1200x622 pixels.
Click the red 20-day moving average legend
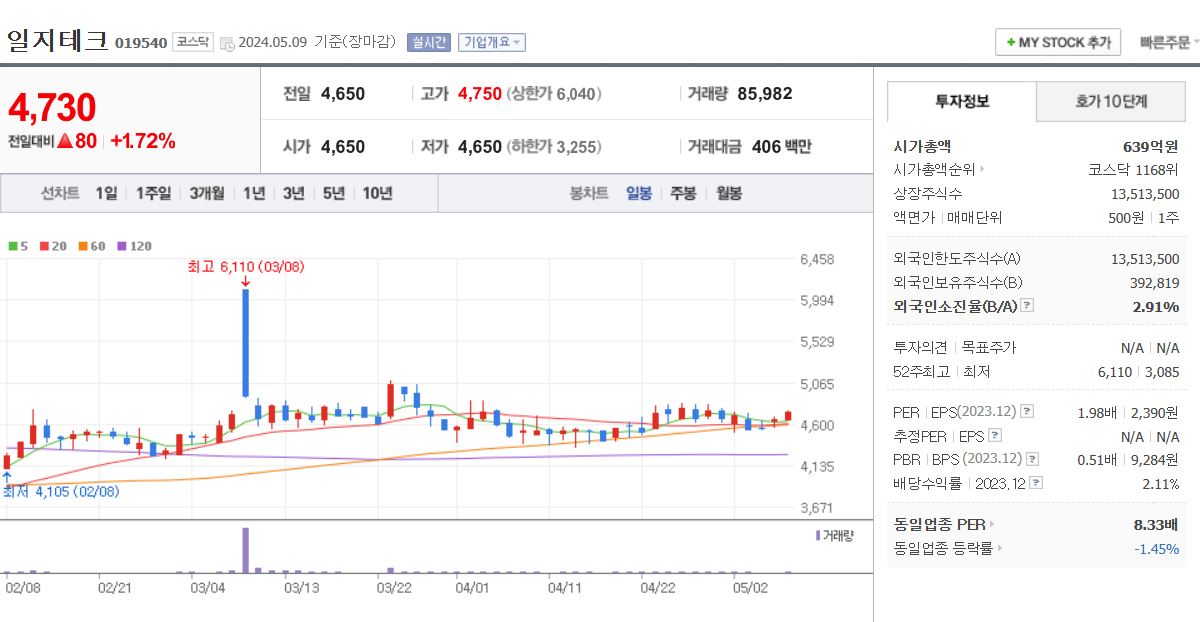[x=54, y=245]
